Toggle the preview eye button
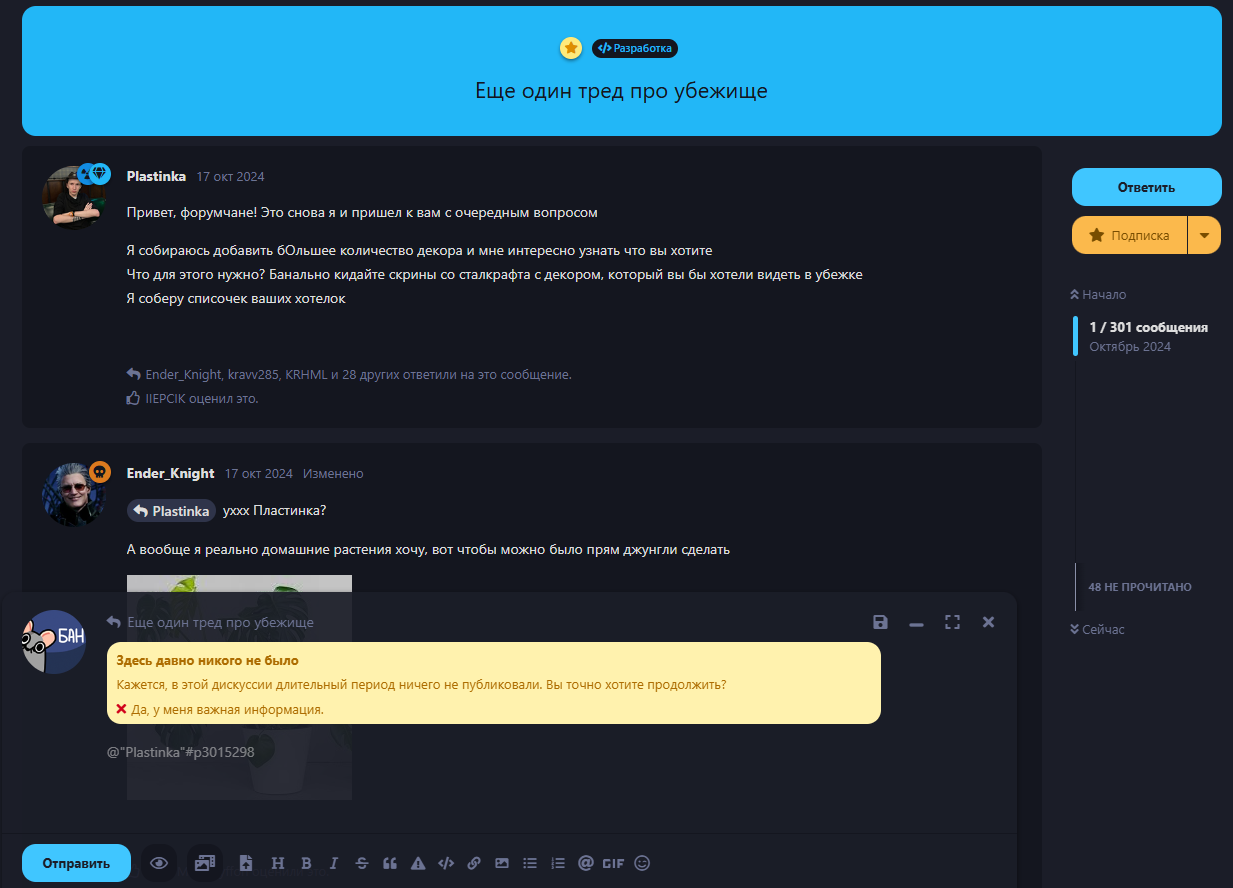The image size is (1233, 888). tap(158, 863)
